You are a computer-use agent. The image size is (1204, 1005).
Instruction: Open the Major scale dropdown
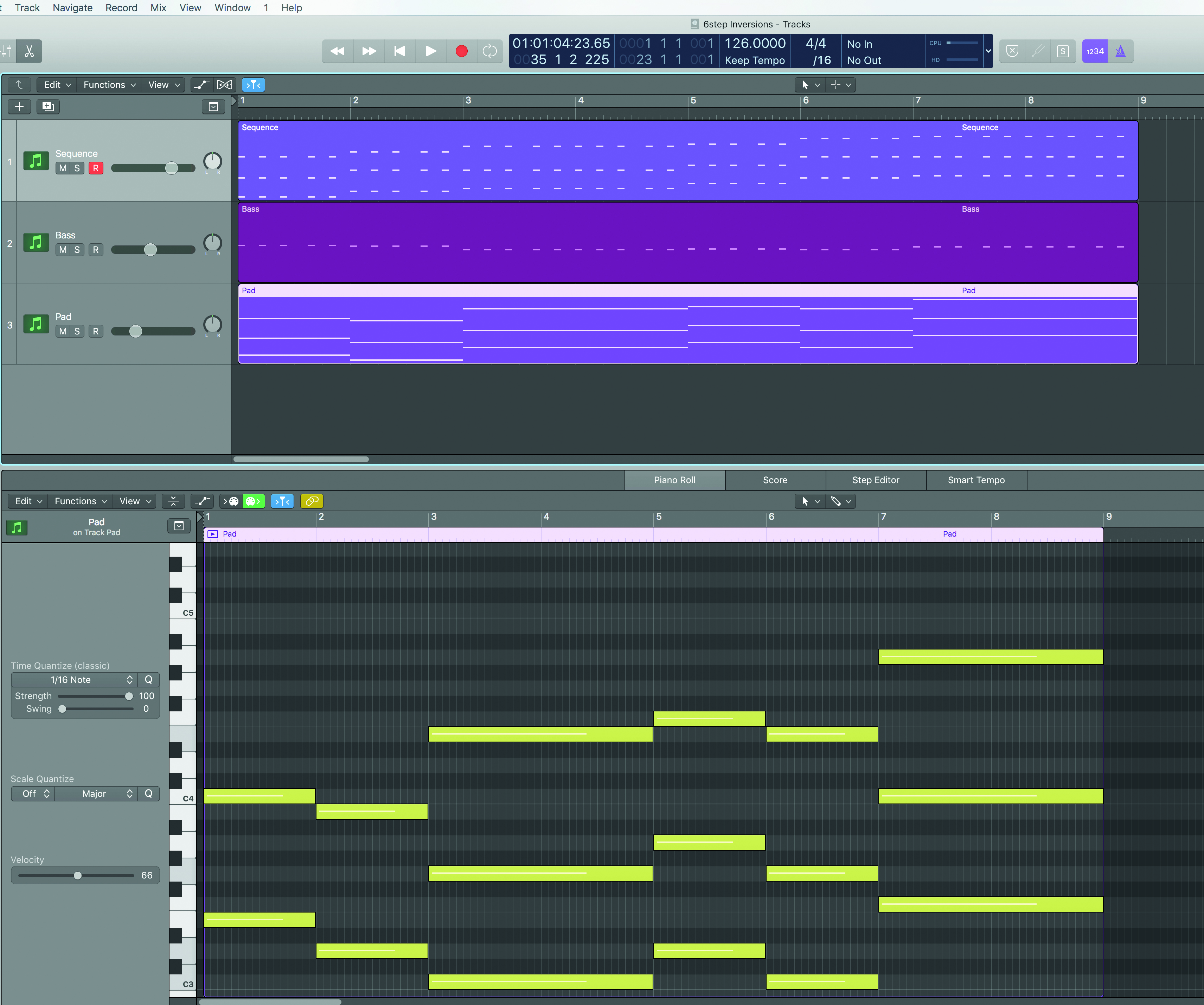96,794
